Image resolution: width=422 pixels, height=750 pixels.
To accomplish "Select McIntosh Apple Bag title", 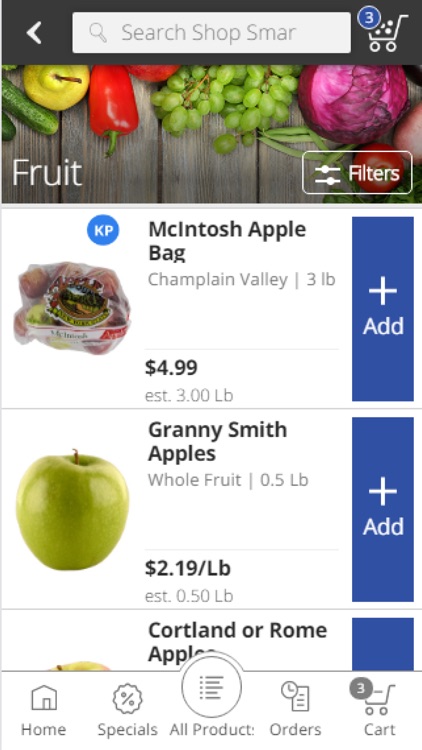I will [x=227, y=241].
